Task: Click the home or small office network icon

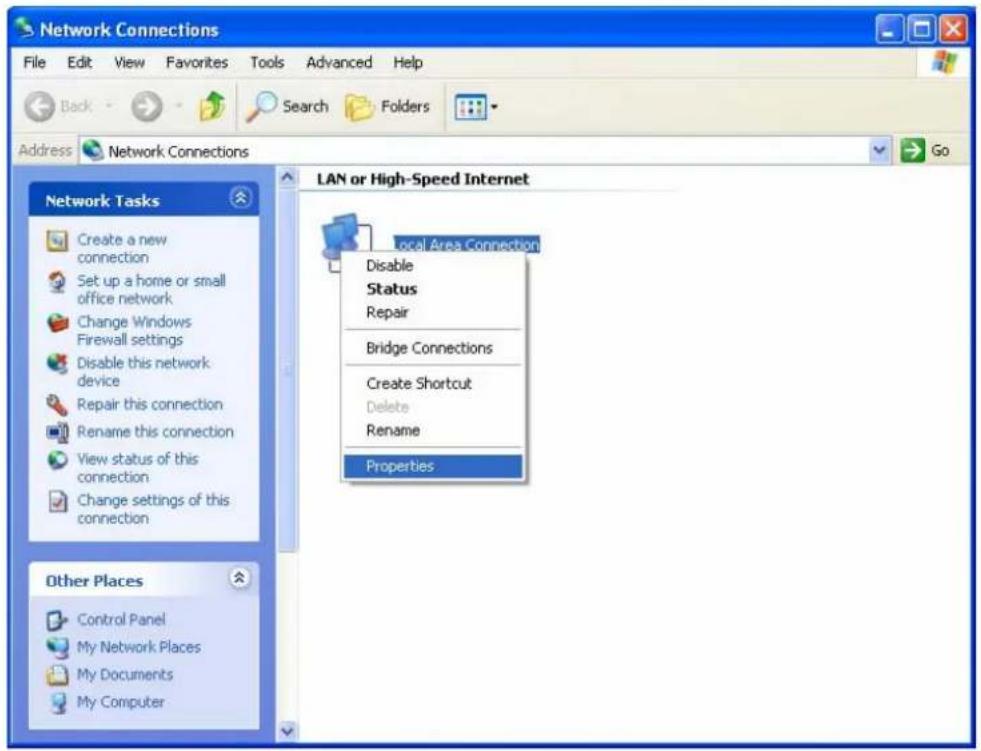Action: [57, 282]
